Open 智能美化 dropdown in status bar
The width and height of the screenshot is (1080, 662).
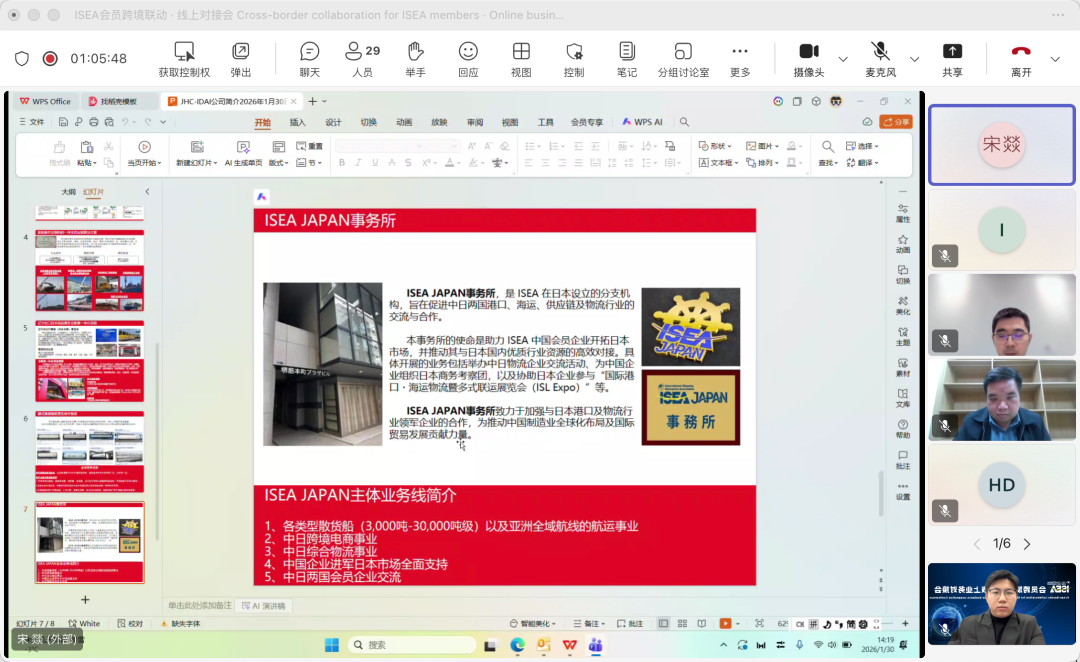coord(532,623)
